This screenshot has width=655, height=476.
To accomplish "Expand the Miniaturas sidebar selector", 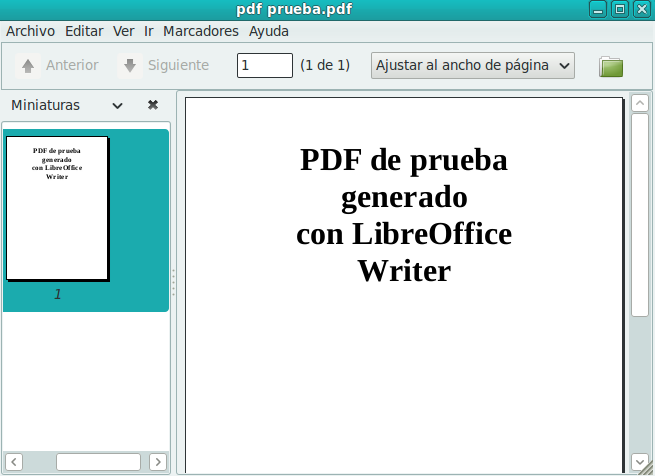I will [x=117, y=106].
